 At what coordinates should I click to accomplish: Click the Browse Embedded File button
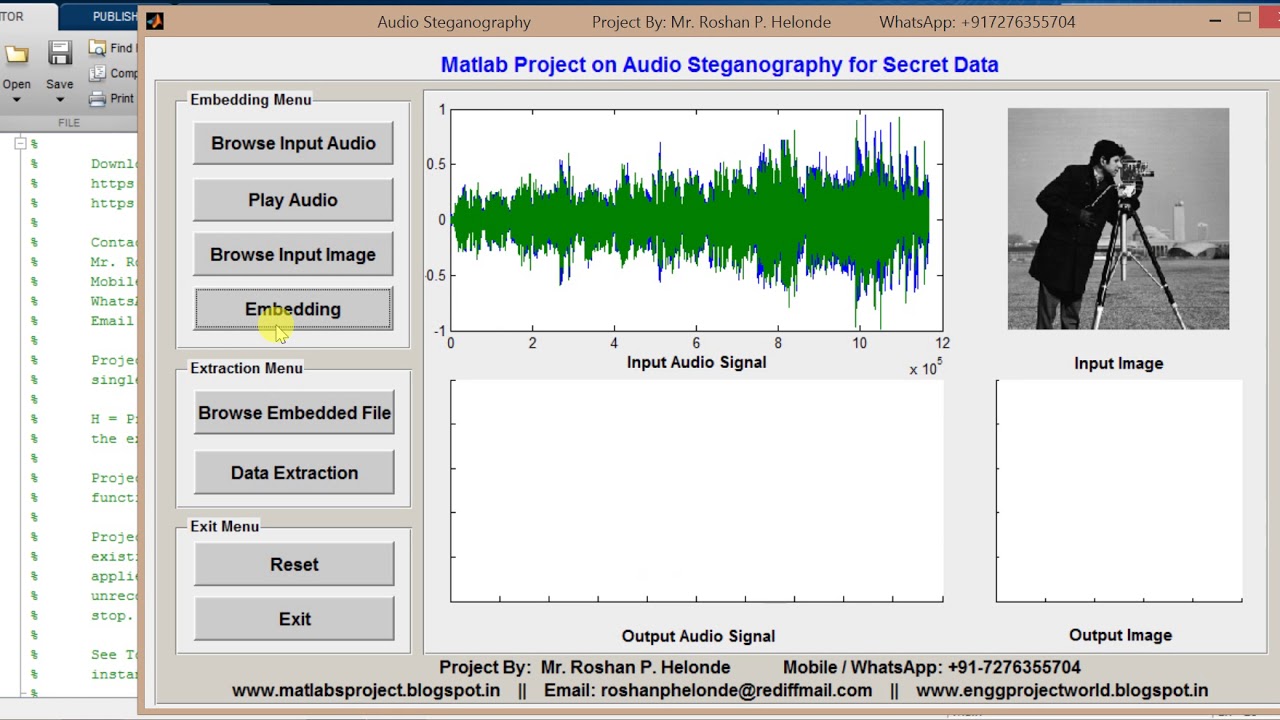pyautogui.click(x=294, y=413)
